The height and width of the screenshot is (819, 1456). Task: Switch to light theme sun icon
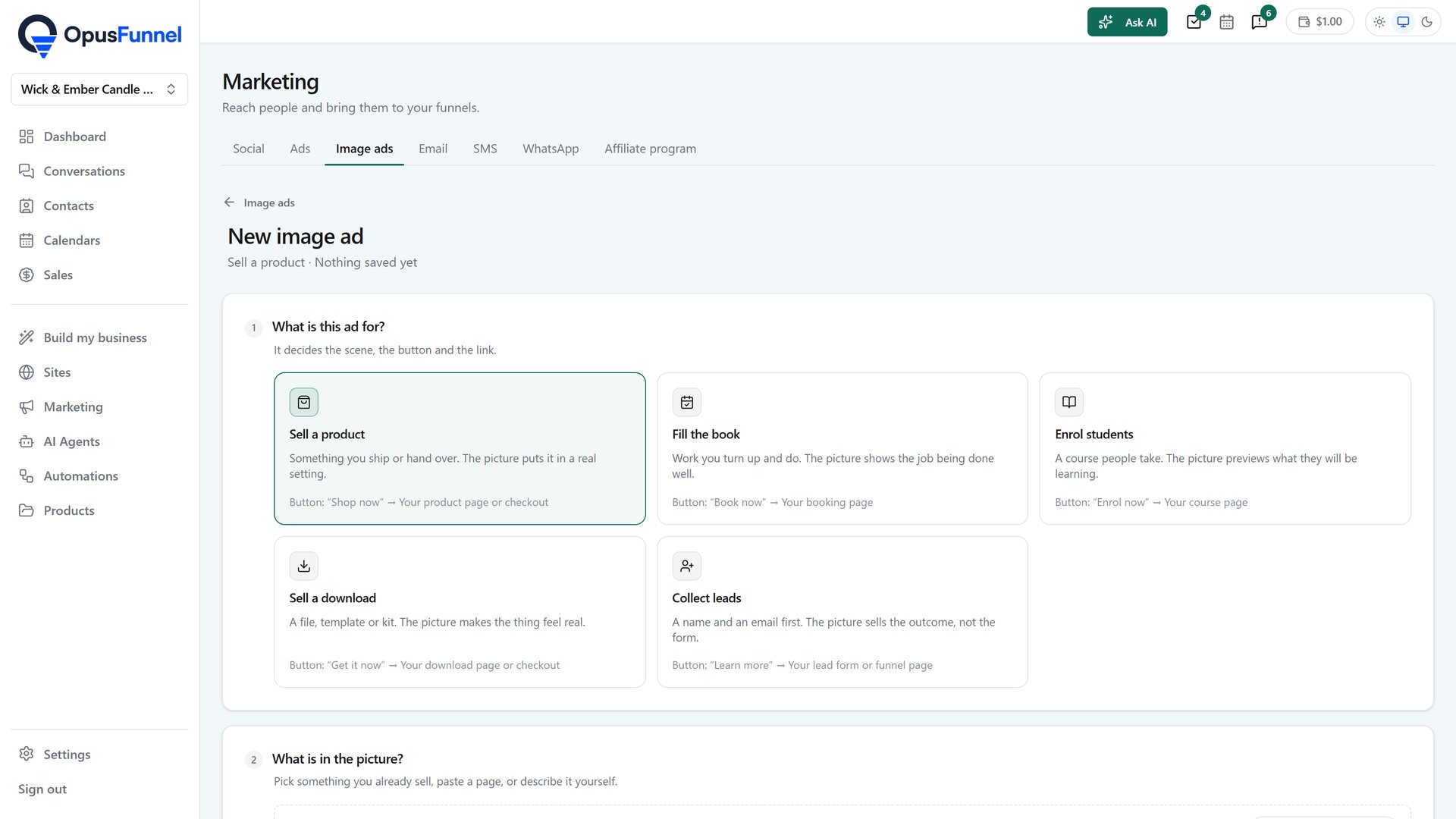pos(1379,22)
